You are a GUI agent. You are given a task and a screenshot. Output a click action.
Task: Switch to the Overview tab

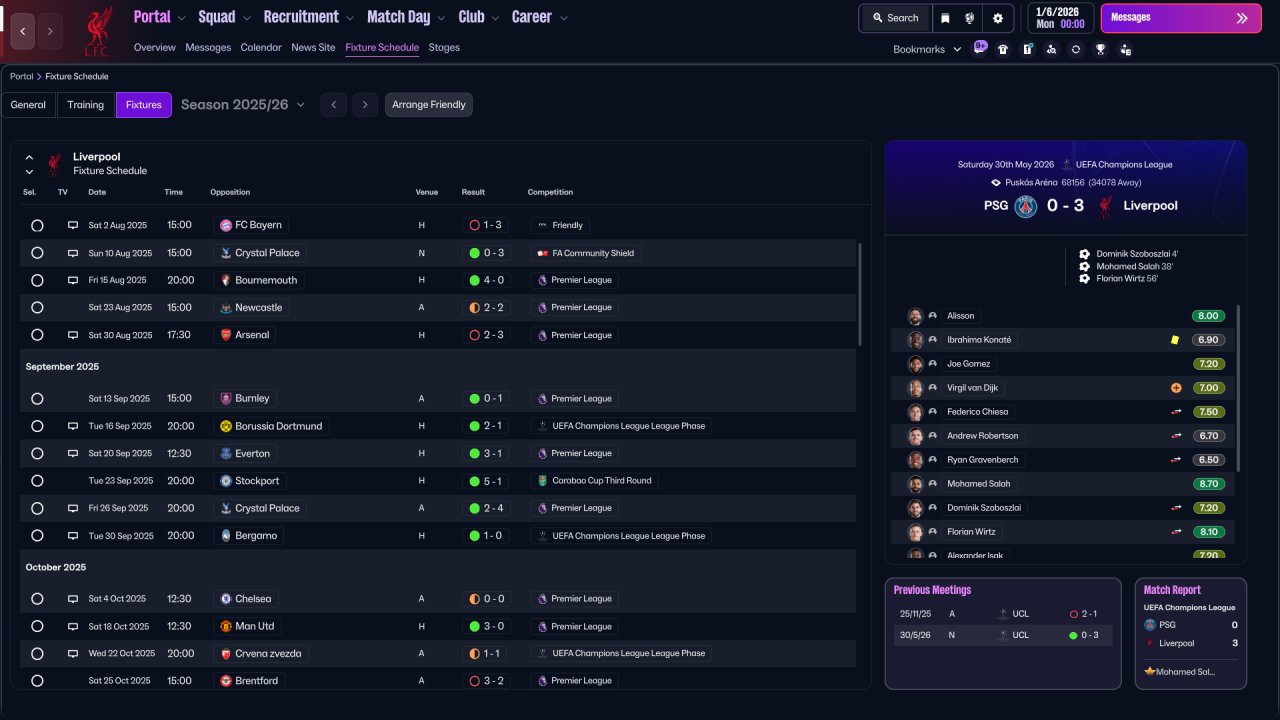pyautogui.click(x=154, y=48)
